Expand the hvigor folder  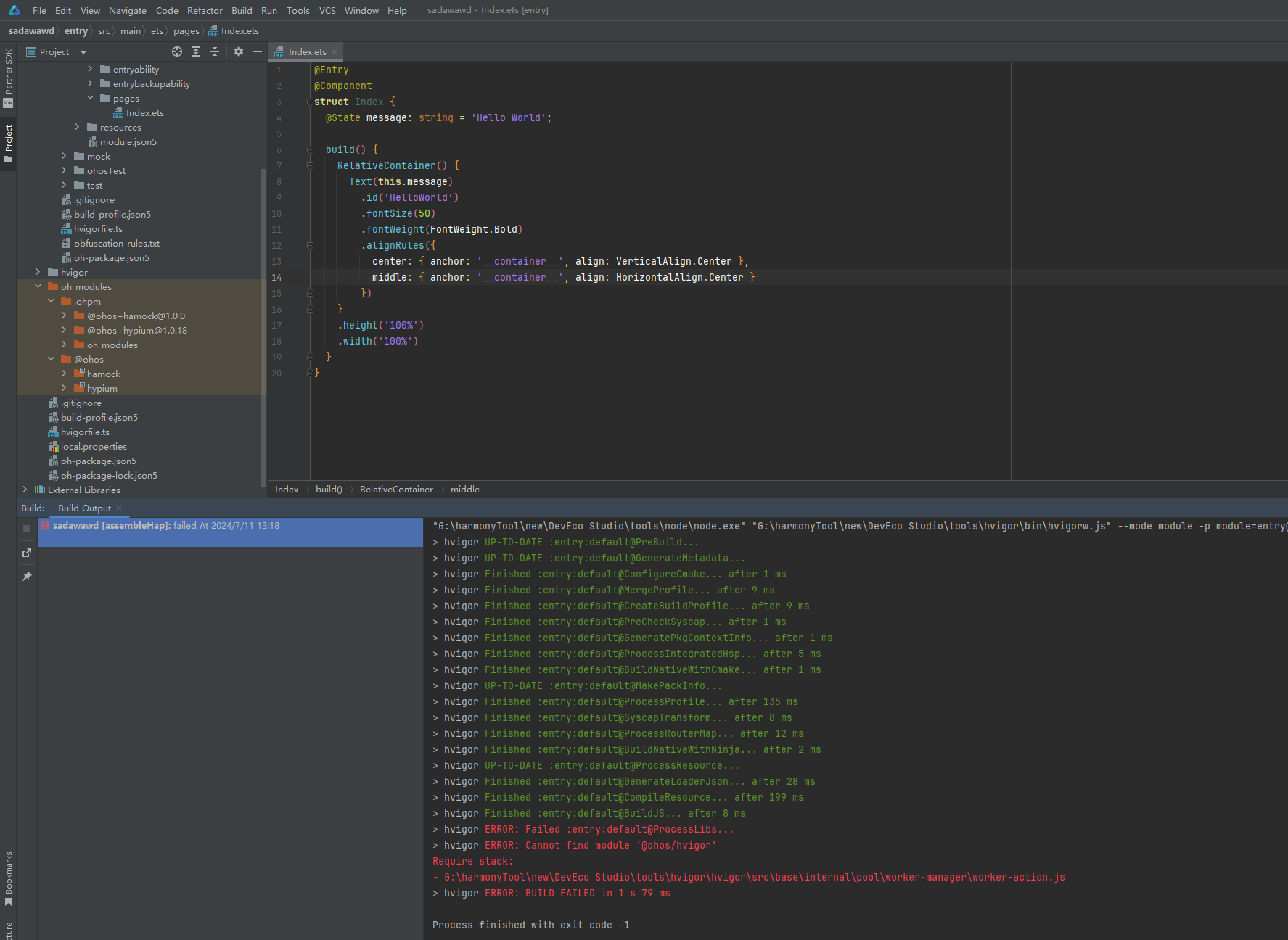(x=38, y=272)
